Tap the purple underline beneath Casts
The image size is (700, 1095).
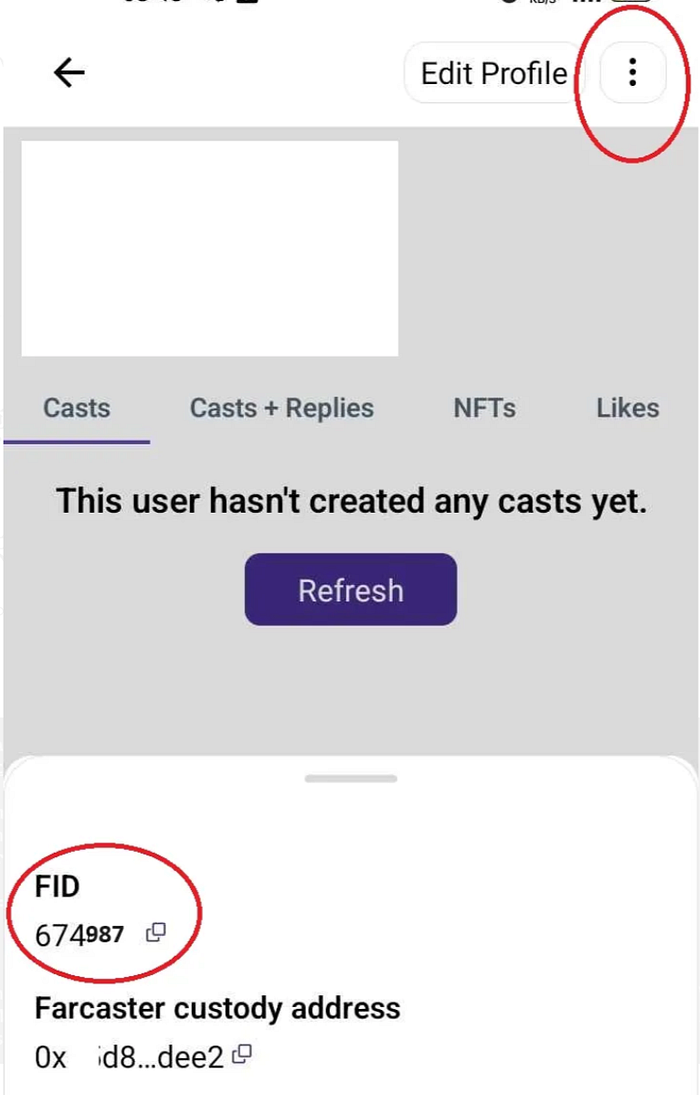(x=77, y=441)
